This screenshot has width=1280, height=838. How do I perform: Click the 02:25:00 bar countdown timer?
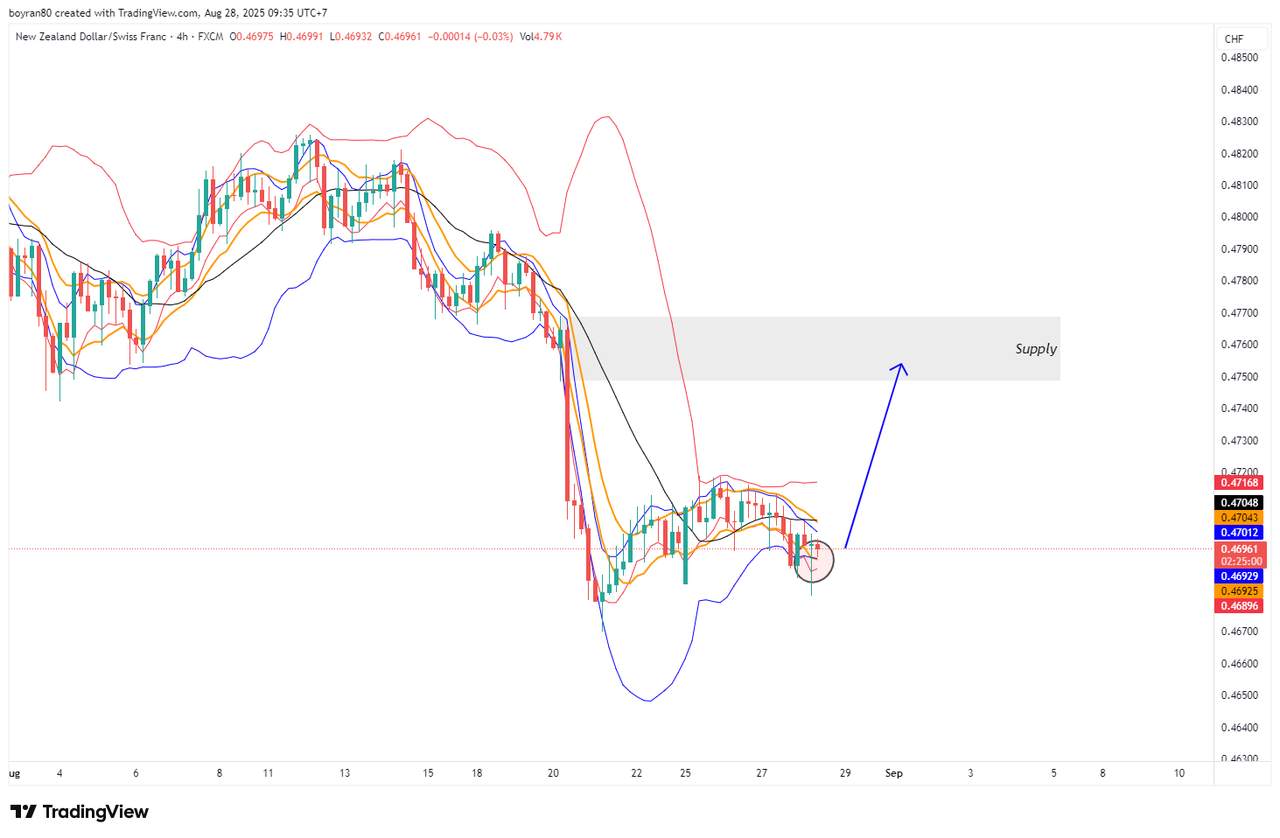1240,561
